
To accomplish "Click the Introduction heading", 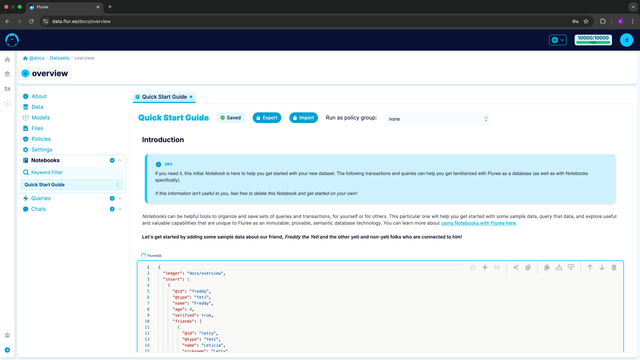I will click(x=163, y=140).
